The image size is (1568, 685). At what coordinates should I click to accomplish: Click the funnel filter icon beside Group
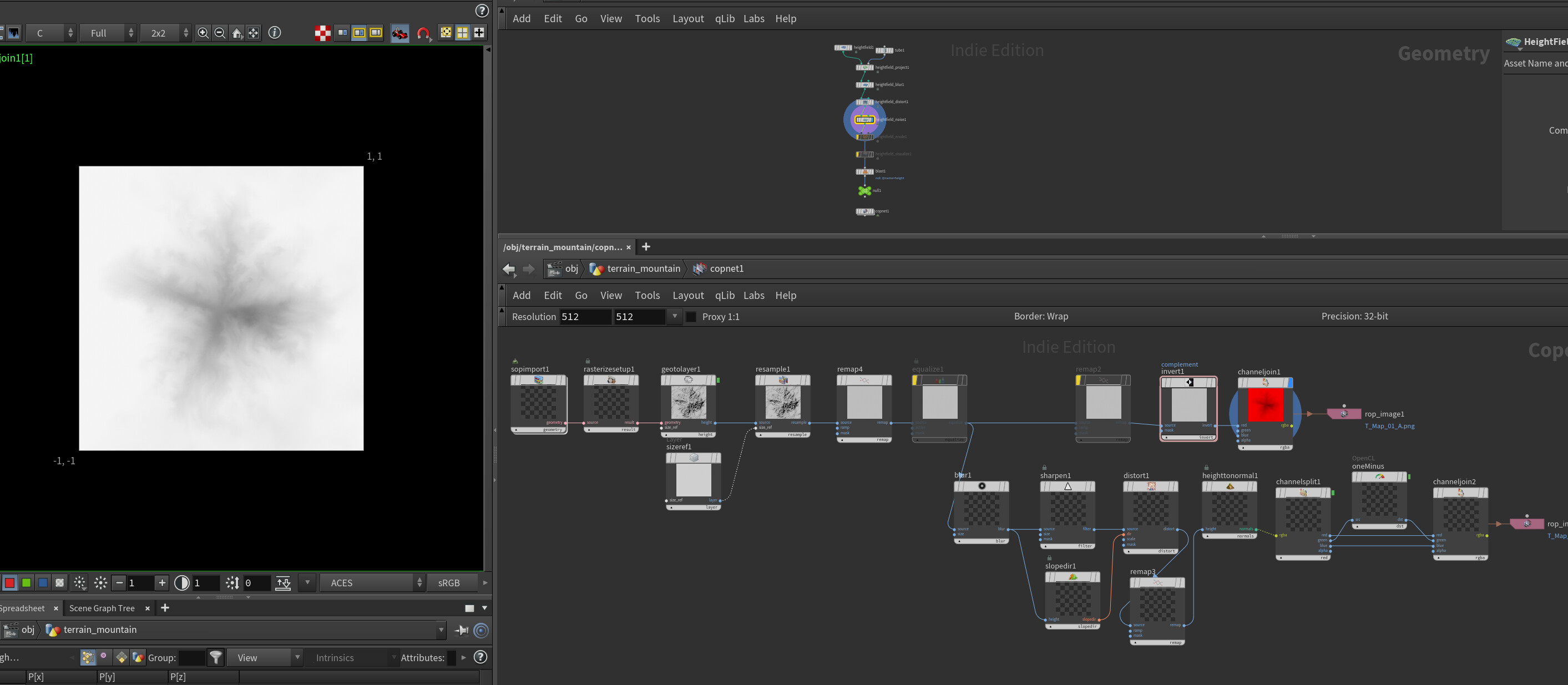[215, 657]
